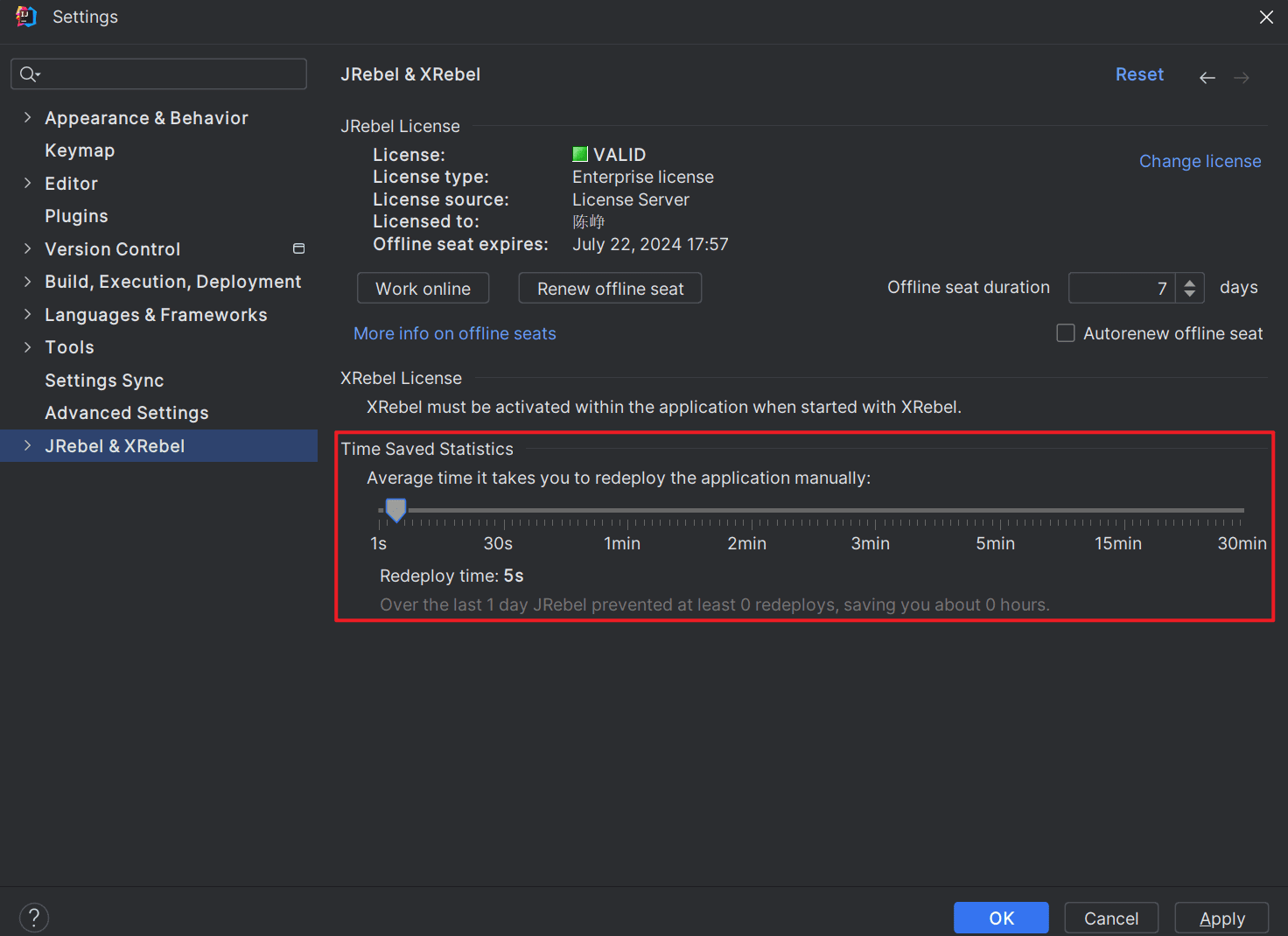Open More info on offline seats link
This screenshot has width=1288, height=936.
454,333
